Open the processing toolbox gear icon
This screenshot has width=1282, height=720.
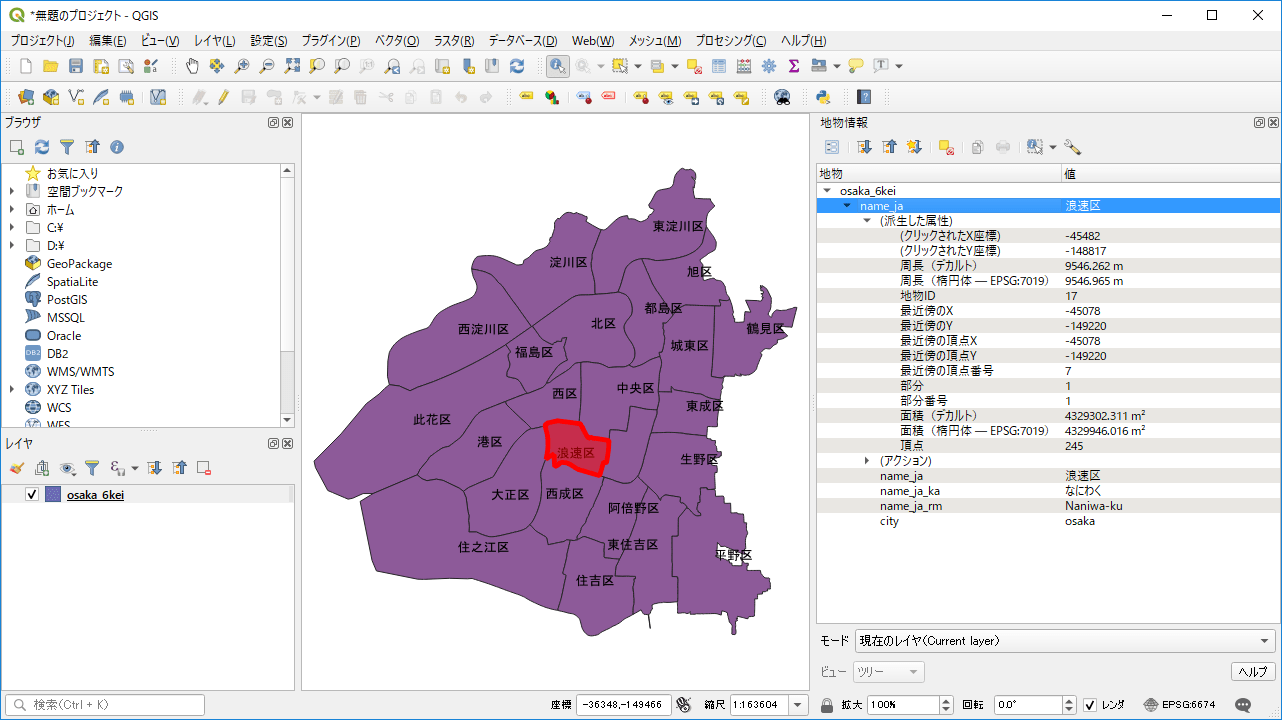click(769, 66)
